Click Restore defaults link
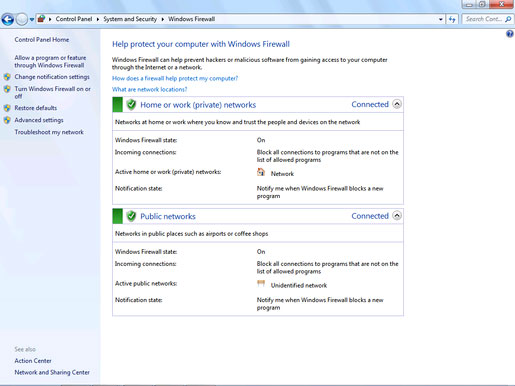 point(36,108)
